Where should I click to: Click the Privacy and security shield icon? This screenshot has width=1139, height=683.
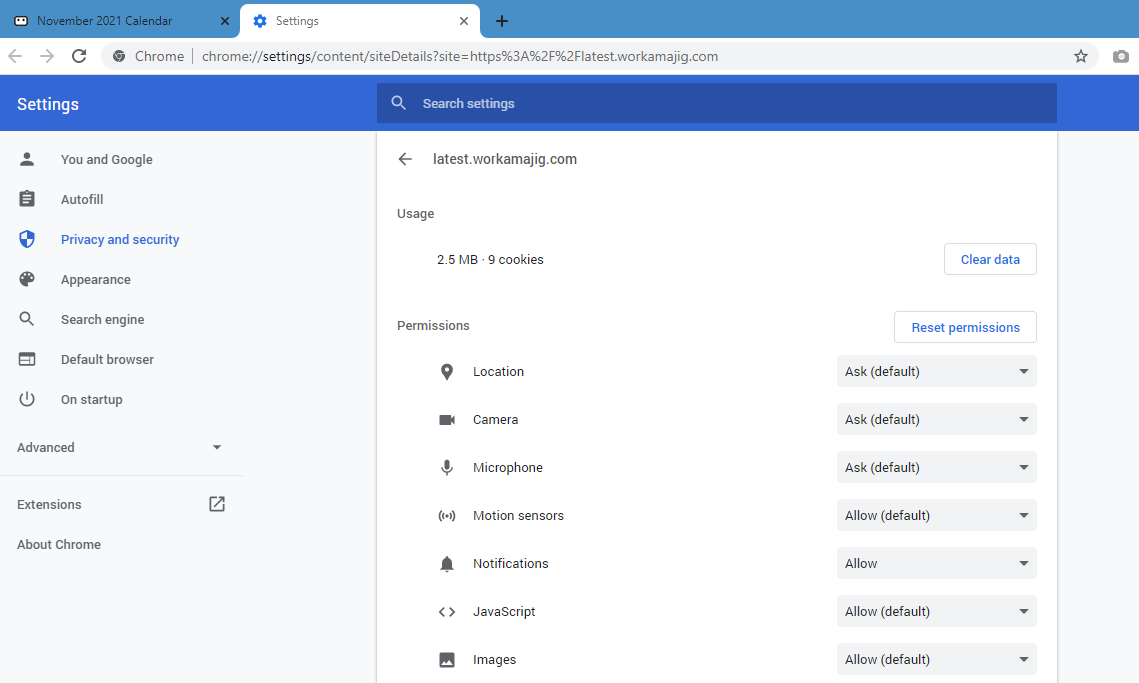tap(27, 239)
